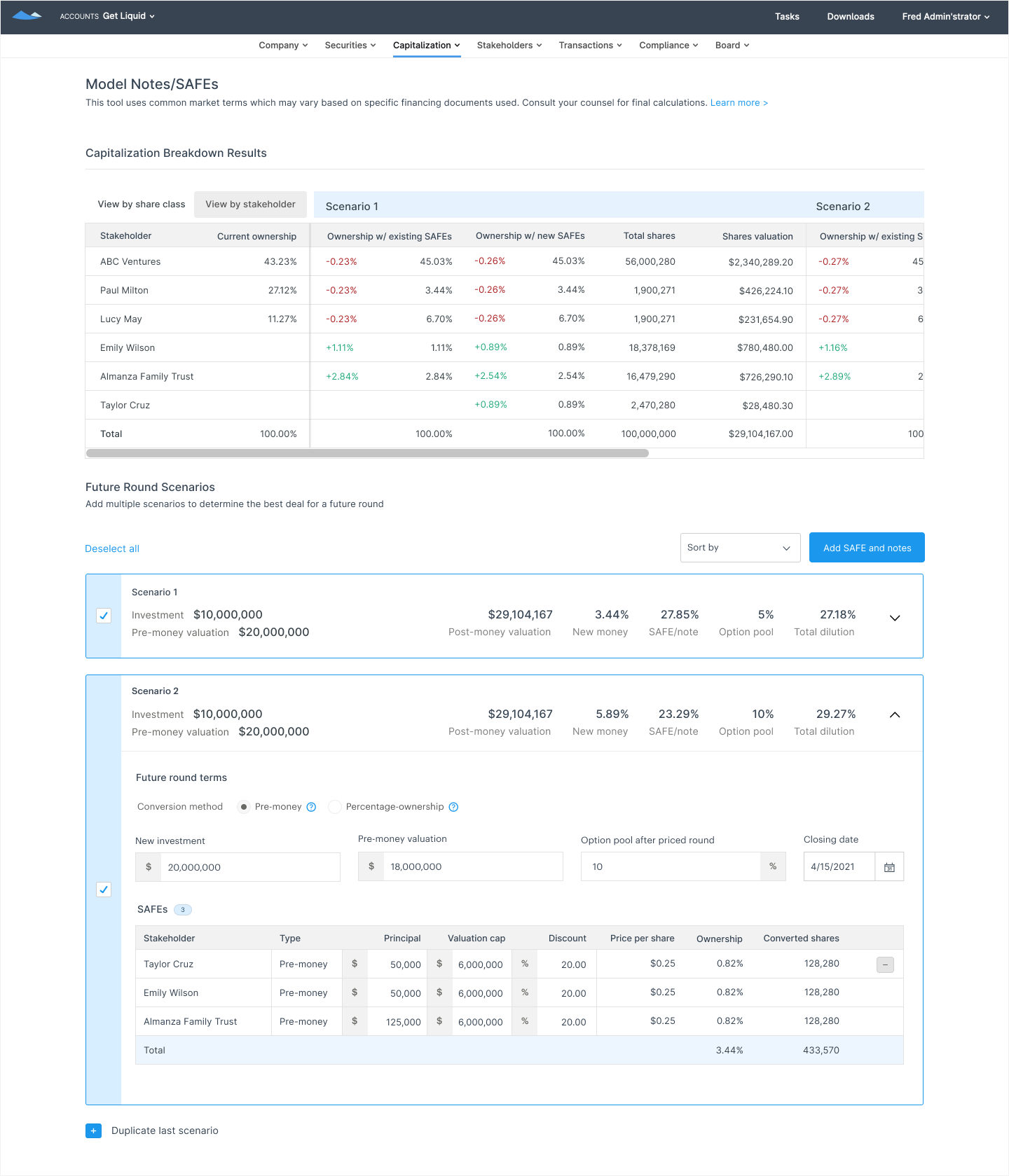Toggle the Scenario 1 checkbox
The image size is (1009, 1176).
[104, 616]
